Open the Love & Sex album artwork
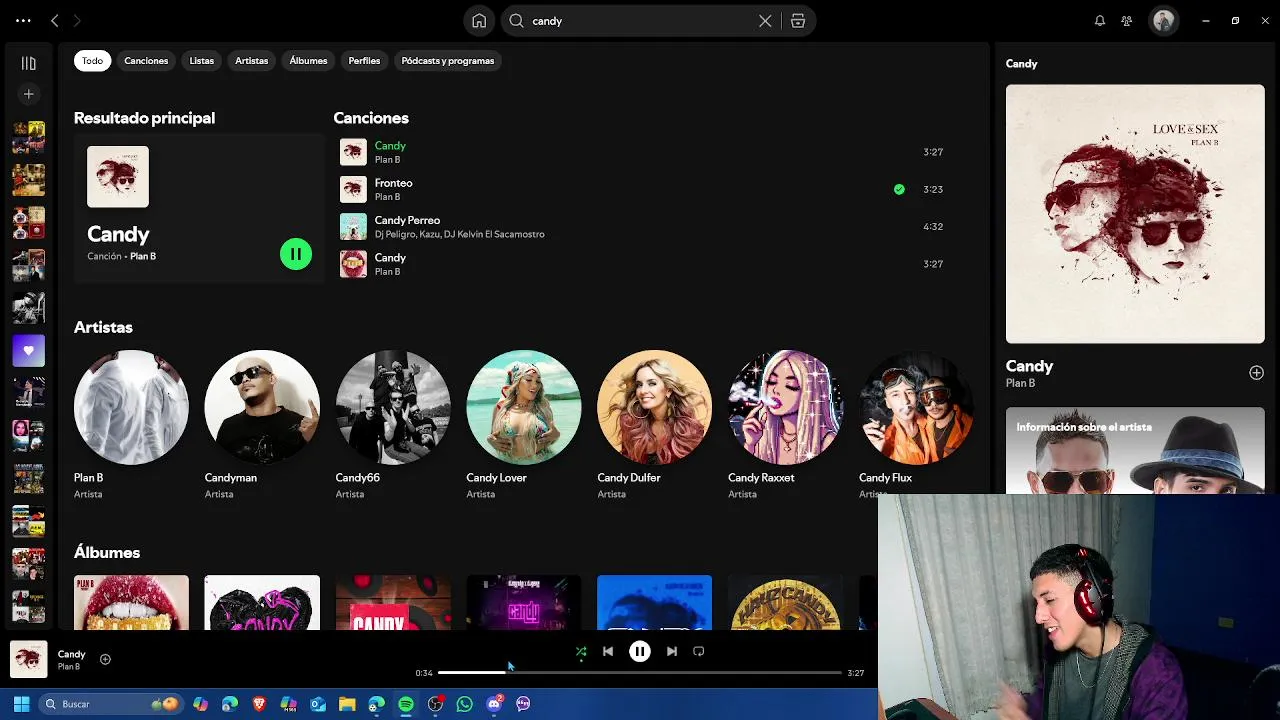 point(1135,214)
